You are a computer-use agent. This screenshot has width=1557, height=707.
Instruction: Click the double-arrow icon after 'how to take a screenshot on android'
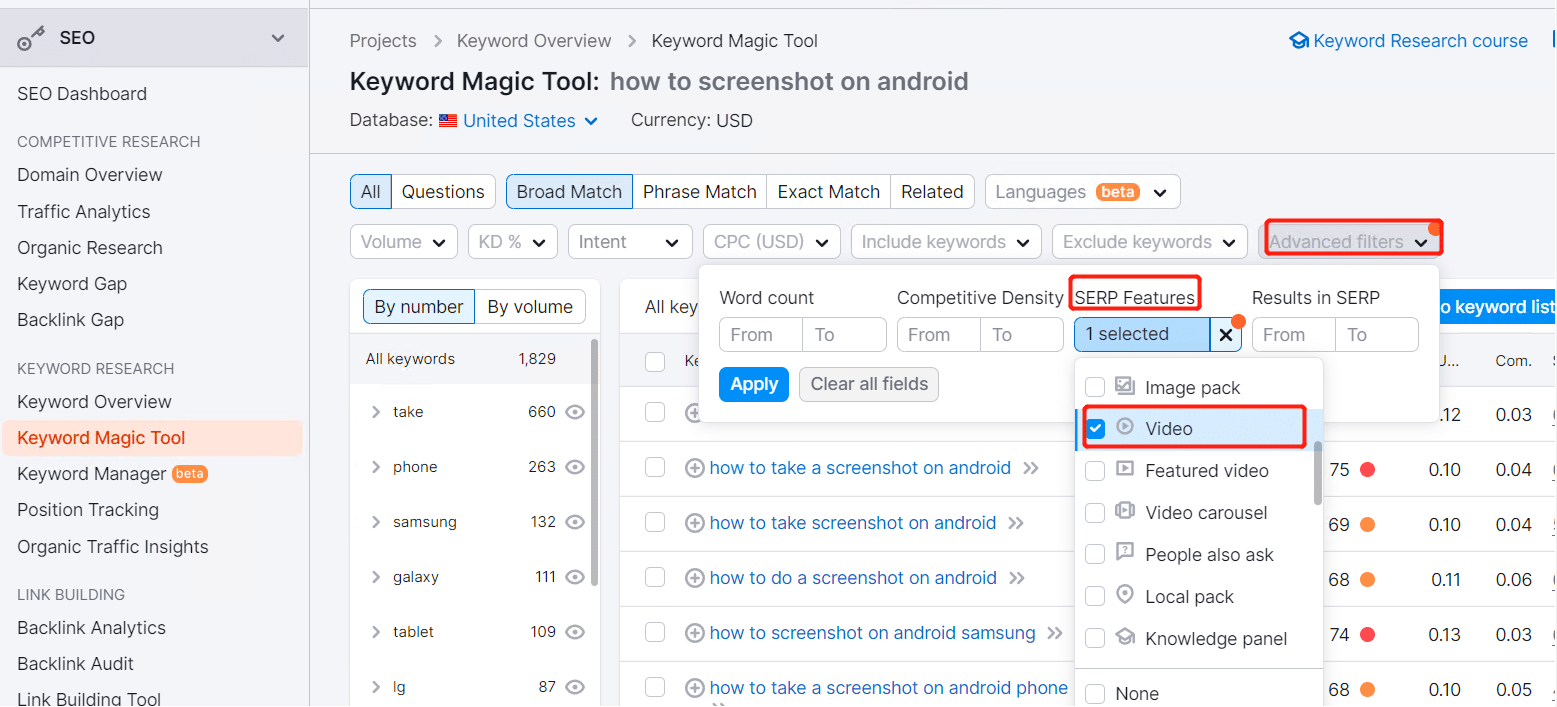(x=1031, y=468)
